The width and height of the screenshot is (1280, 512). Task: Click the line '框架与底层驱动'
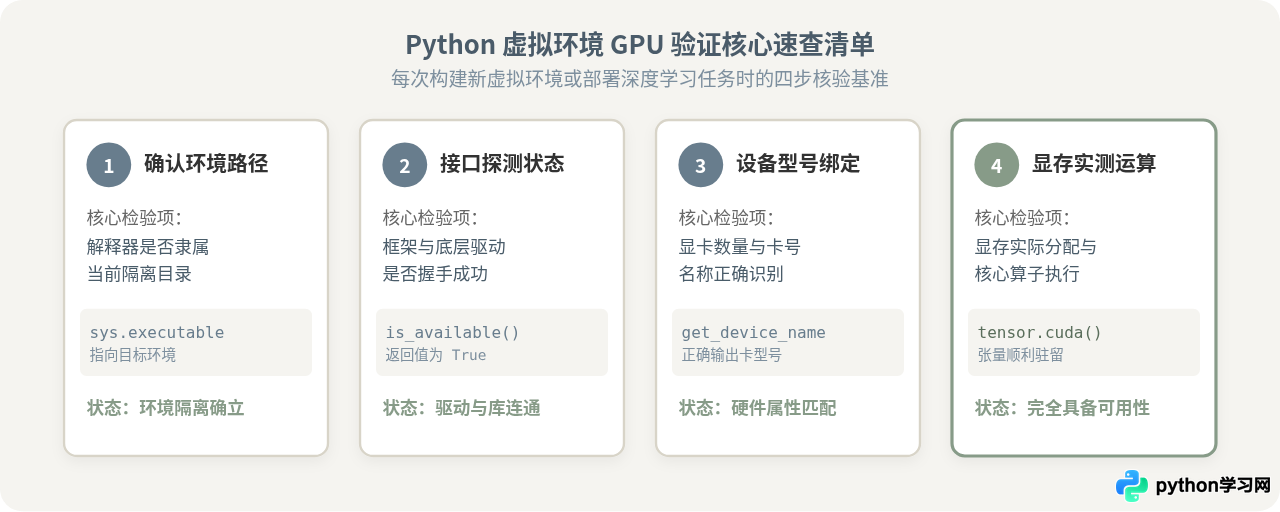click(x=444, y=246)
